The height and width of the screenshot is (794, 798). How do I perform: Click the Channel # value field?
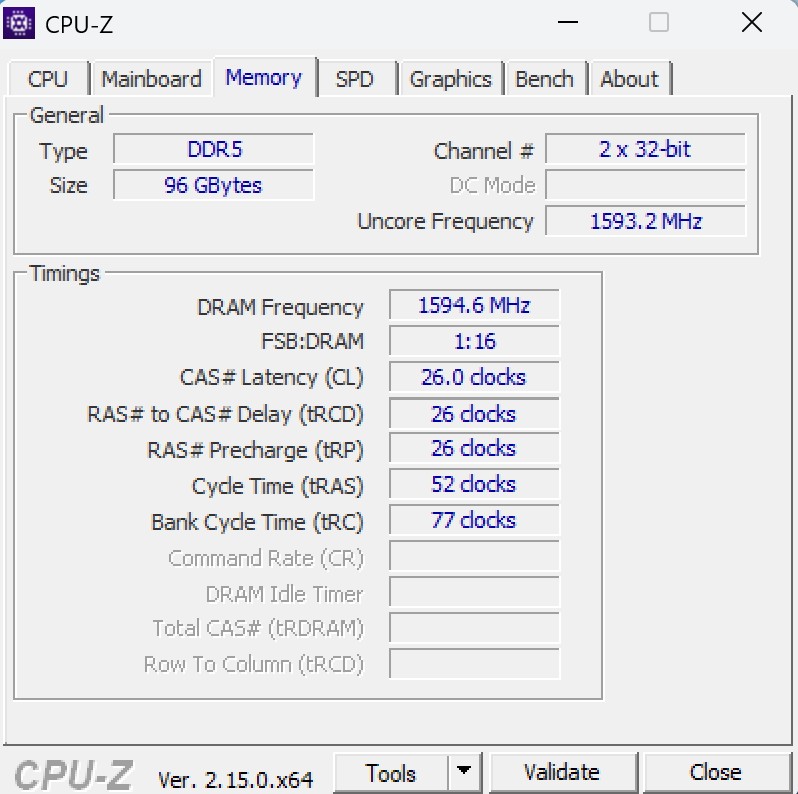point(645,150)
